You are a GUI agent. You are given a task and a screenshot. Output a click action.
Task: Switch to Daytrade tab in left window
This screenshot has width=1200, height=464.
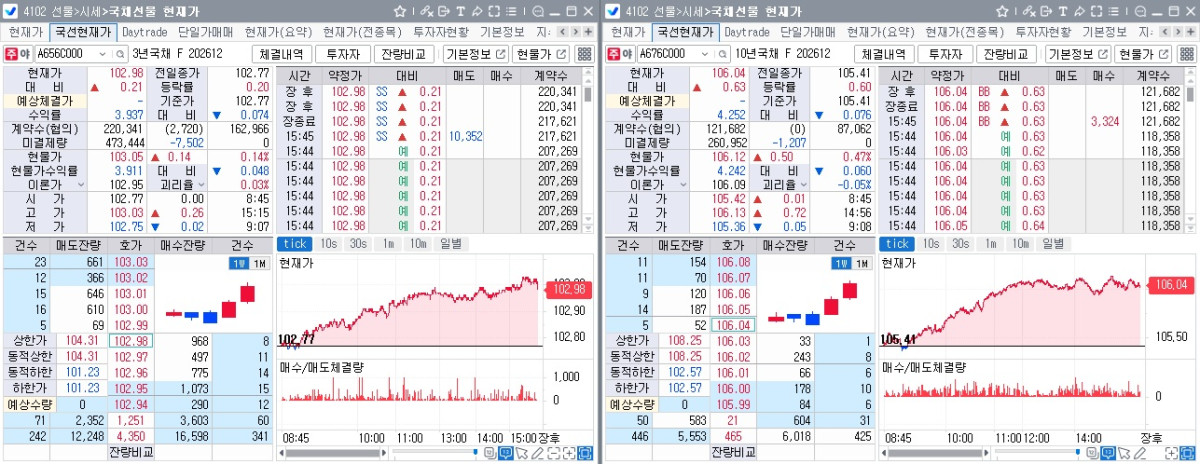(146, 32)
